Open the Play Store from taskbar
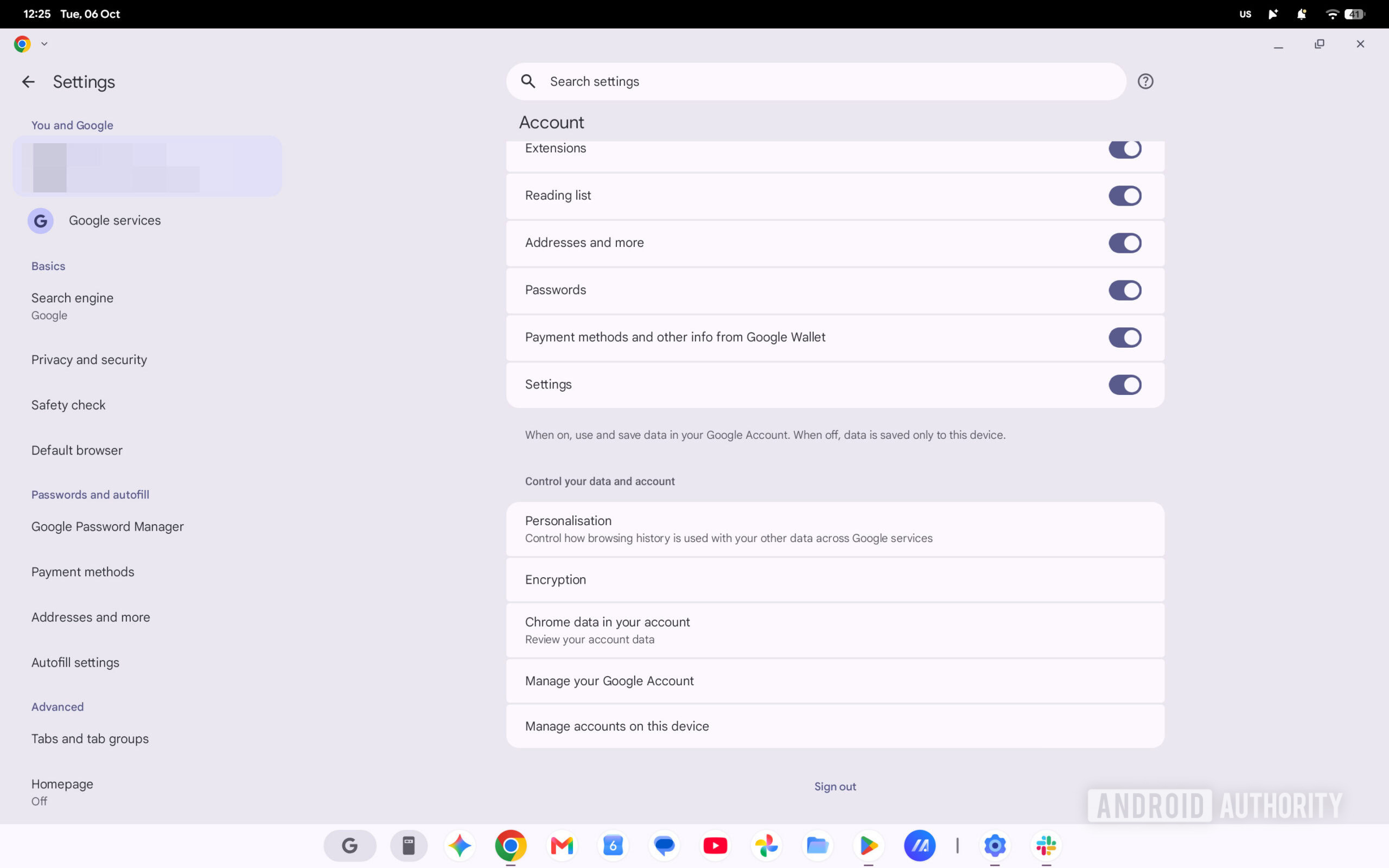Image resolution: width=1389 pixels, height=868 pixels. tap(869, 845)
